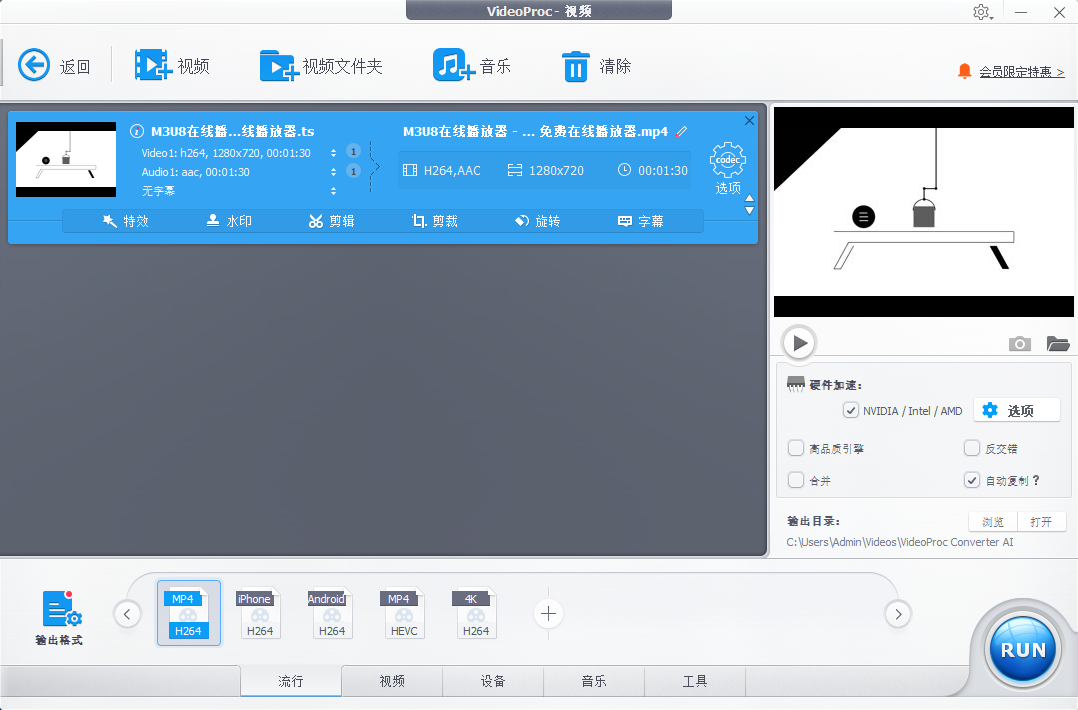Start conversion with RUN button
Viewport: 1078px width, 710px height.
coord(1023,650)
